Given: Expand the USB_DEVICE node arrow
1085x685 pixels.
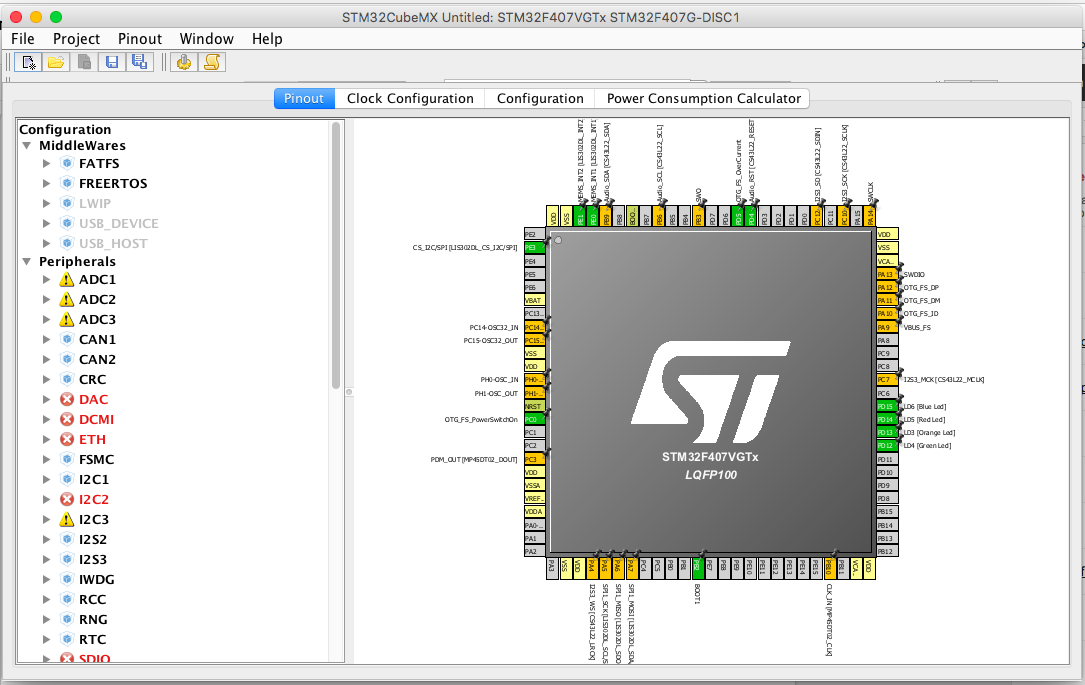Looking at the screenshot, I should tap(46, 223).
